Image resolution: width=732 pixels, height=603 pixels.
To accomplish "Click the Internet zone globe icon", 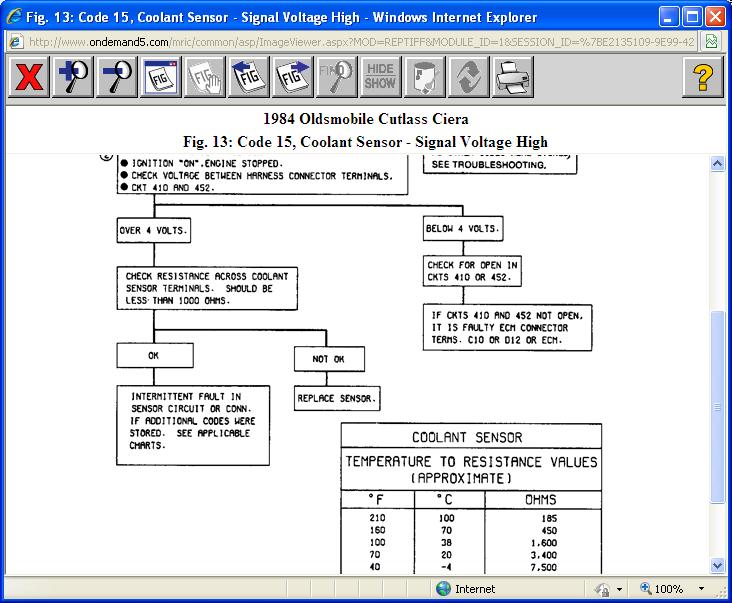I will (x=443, y=589).
